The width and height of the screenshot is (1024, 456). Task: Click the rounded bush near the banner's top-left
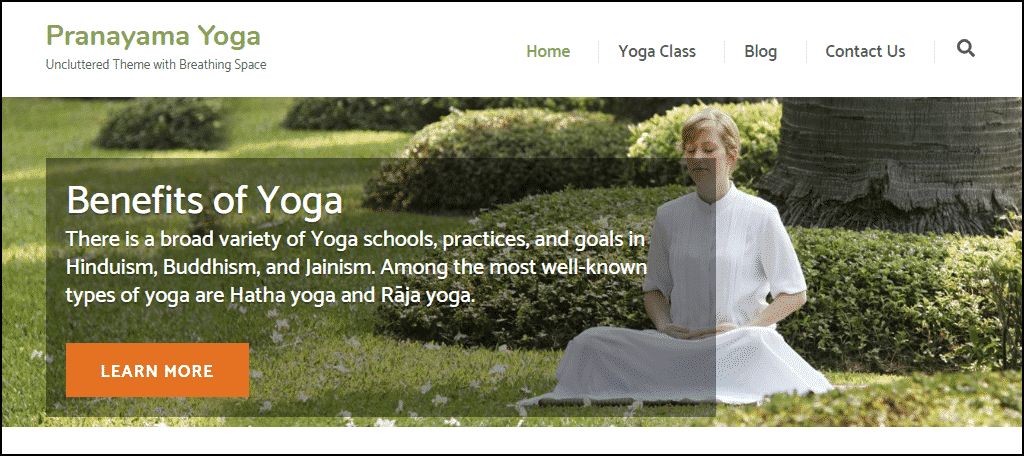pos(161,124)
